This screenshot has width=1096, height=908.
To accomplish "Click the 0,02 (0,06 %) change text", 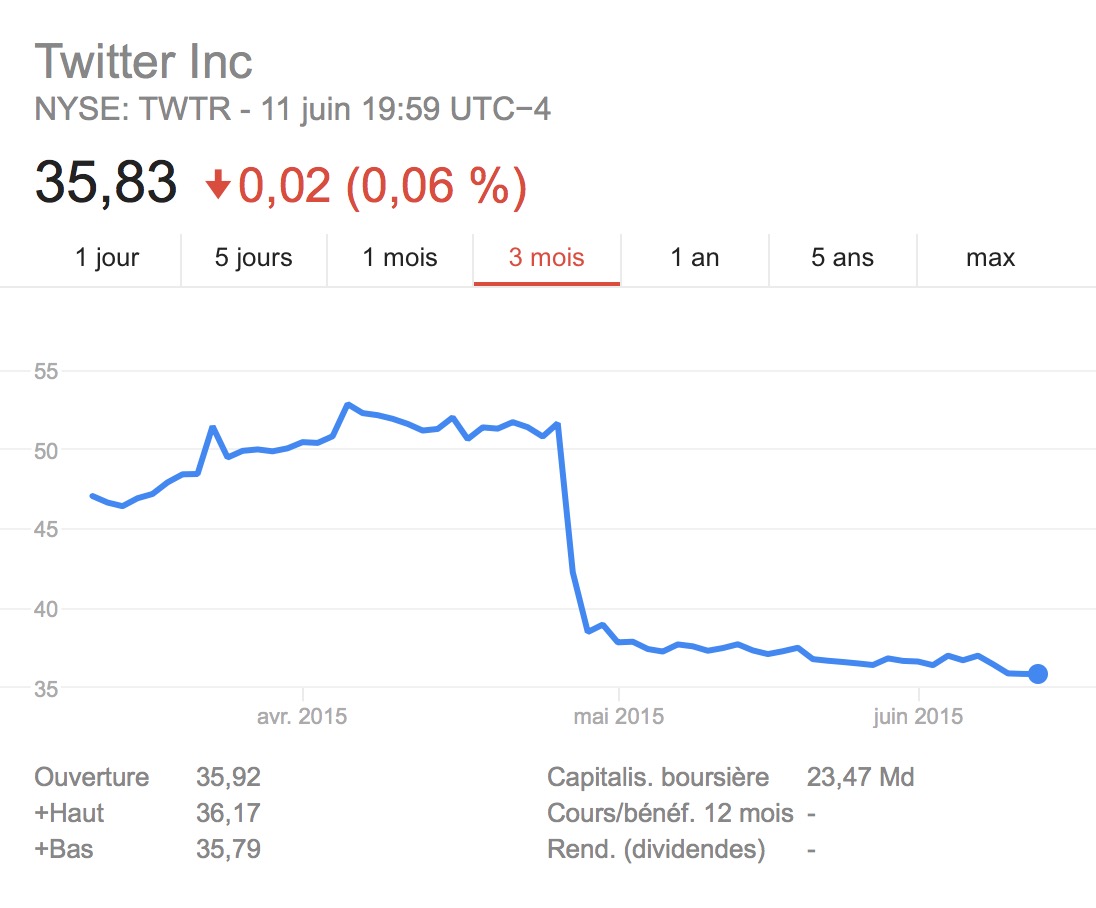I will pyautogui.click(x=382, y=186).
